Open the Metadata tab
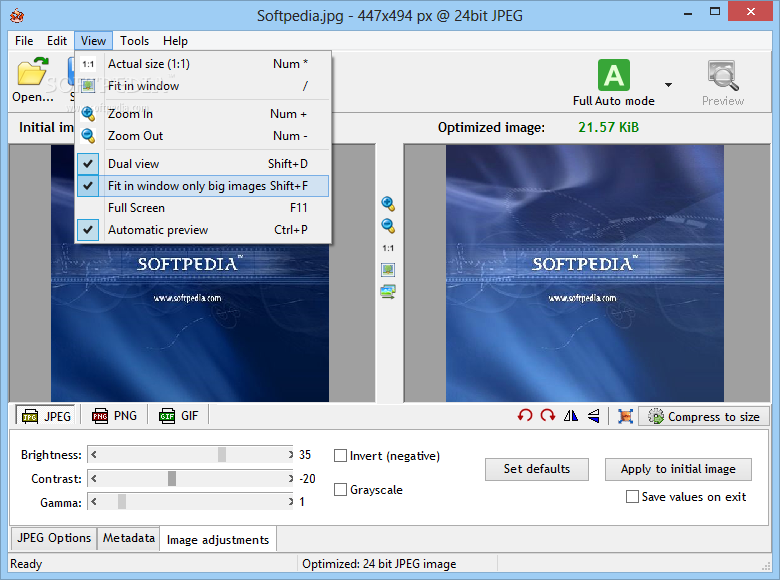 128,538
